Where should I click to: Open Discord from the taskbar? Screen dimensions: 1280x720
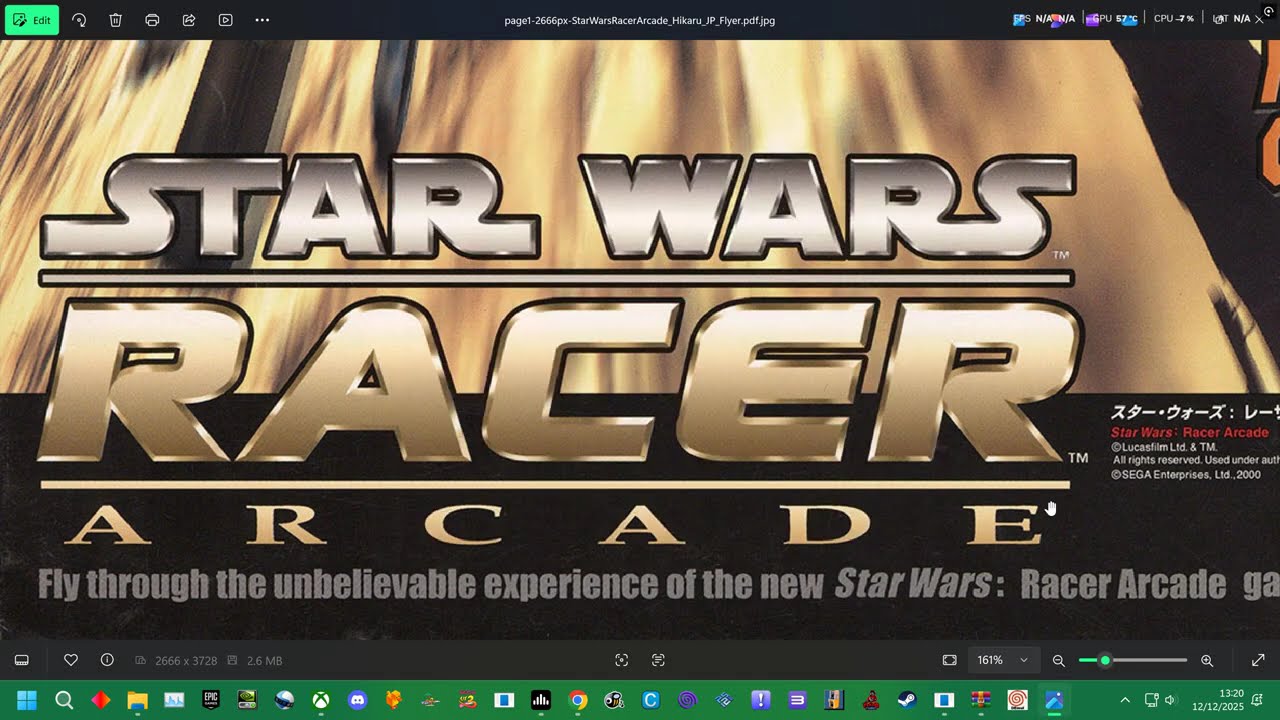pos(357,700)
